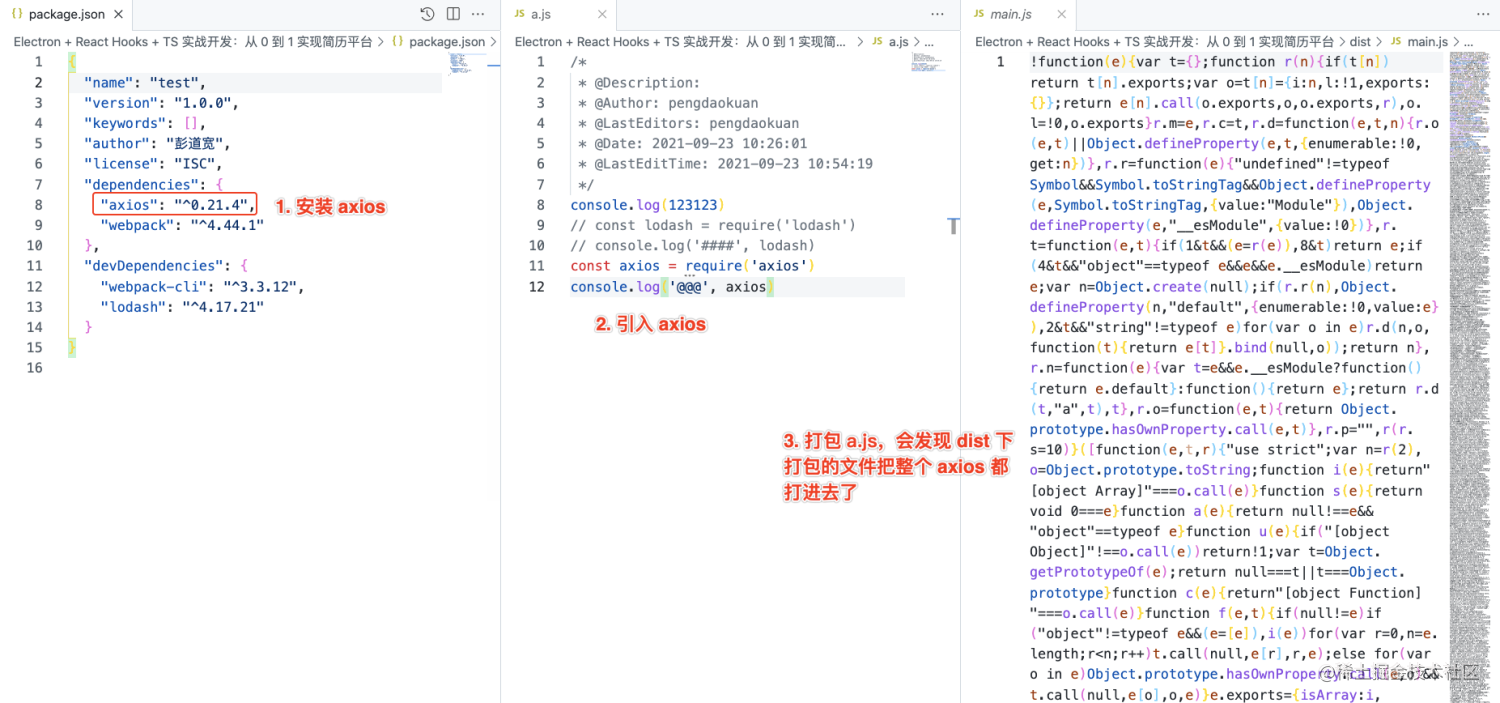
Task: Click line number 8 in package.json
Action: click(38, 205)
